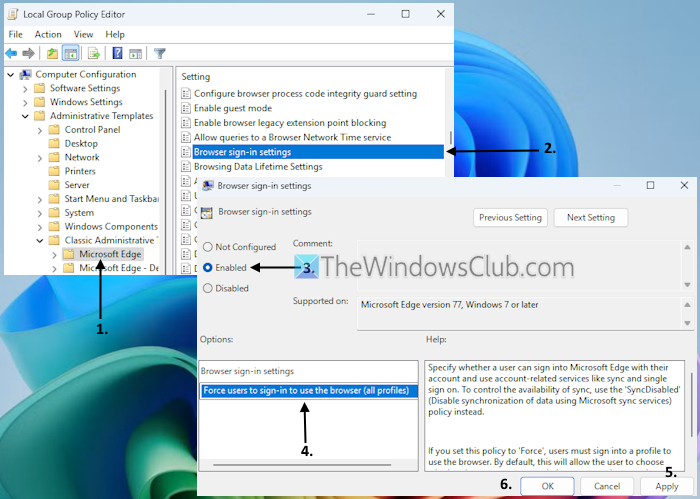Toggle the Show/Hide console tree icon
Image resolution: width=700 pixels, height=499 pixels.
pos(71,54)
